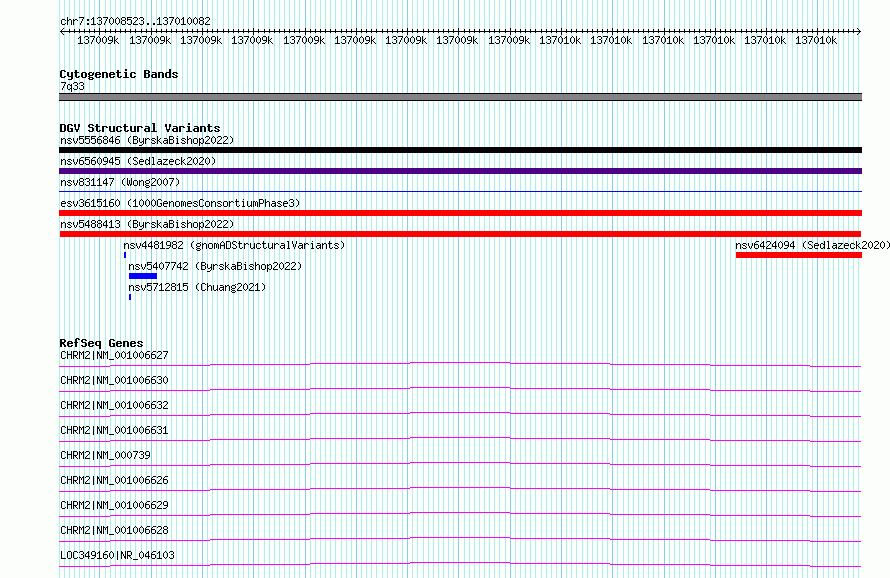Select the red nsv6424094 variant bar
Viewport: 890px width, 578px height.
tap(799, 255)
